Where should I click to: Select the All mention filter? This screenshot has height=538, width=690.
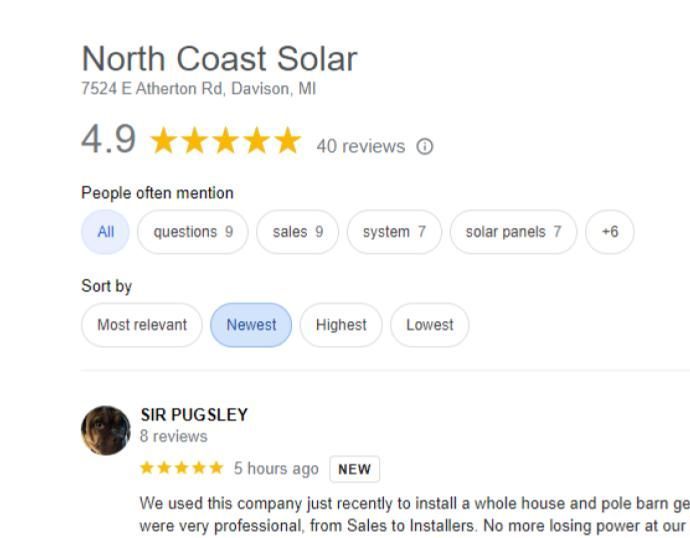pos(106,232)
